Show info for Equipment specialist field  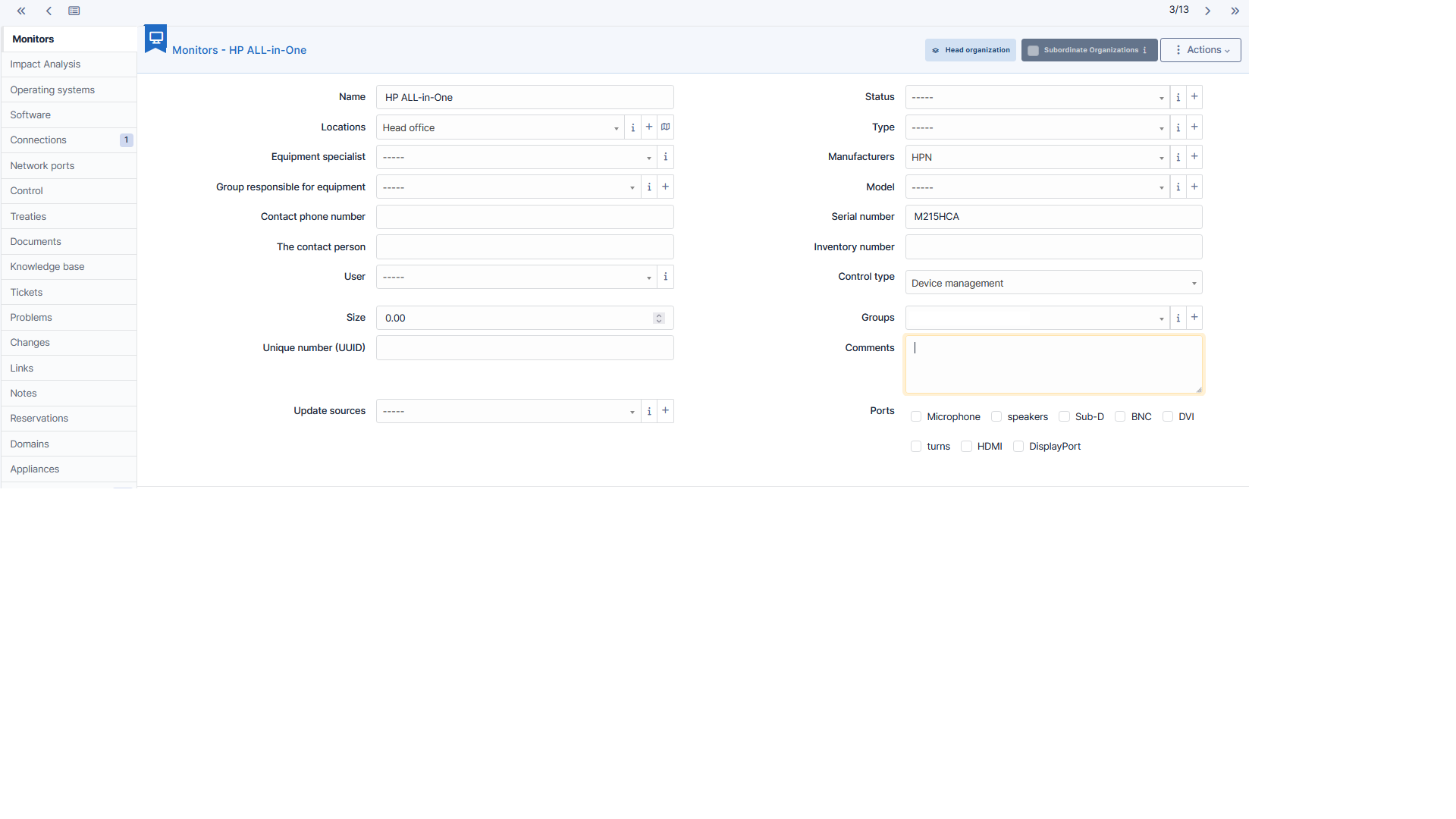[x=665, y=157]
